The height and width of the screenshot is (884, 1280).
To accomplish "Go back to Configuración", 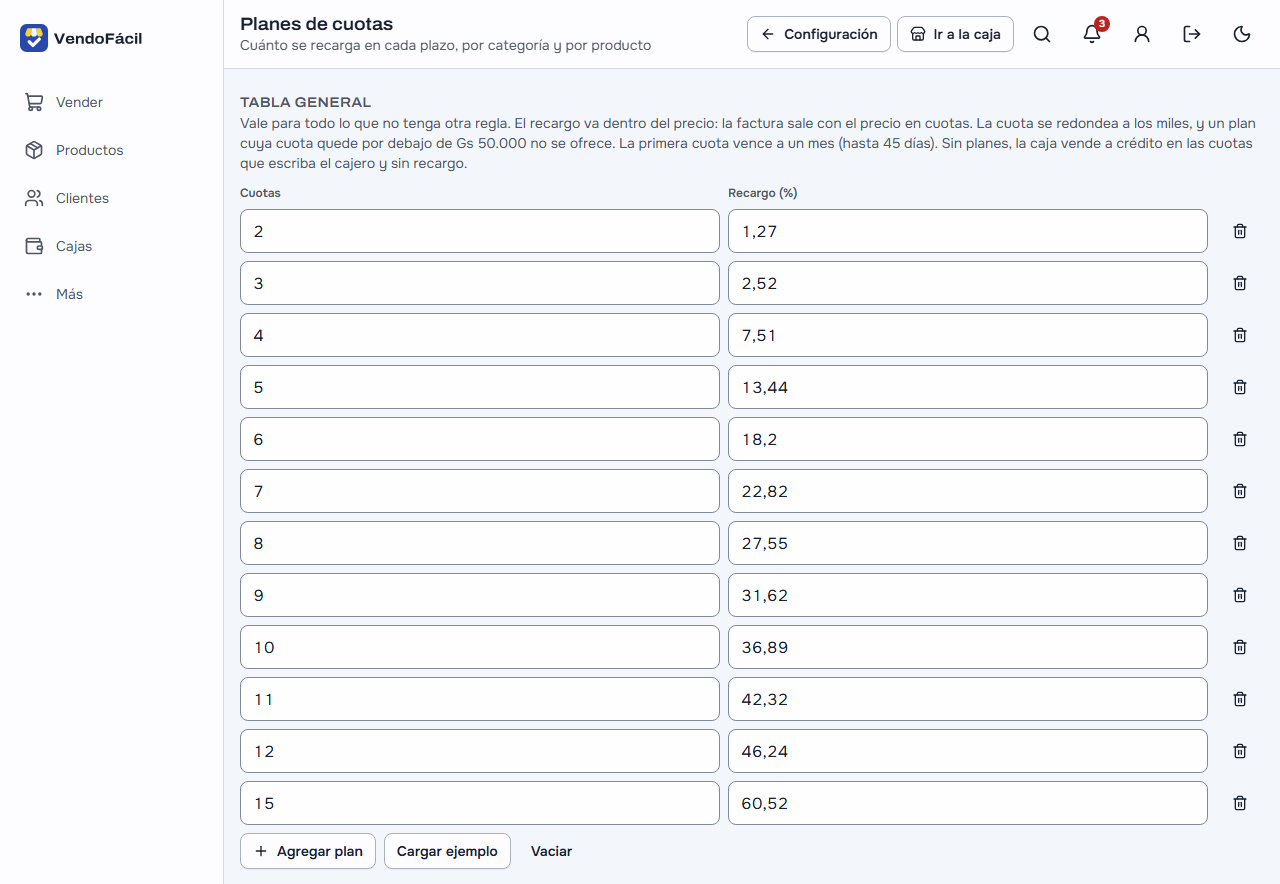I will [x=819, y=34].
